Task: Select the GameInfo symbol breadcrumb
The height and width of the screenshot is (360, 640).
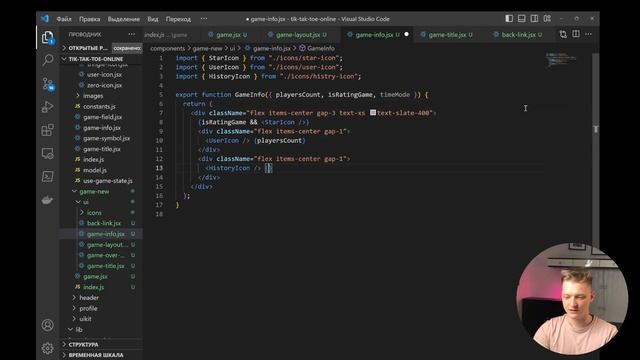Action: (317, 48)
